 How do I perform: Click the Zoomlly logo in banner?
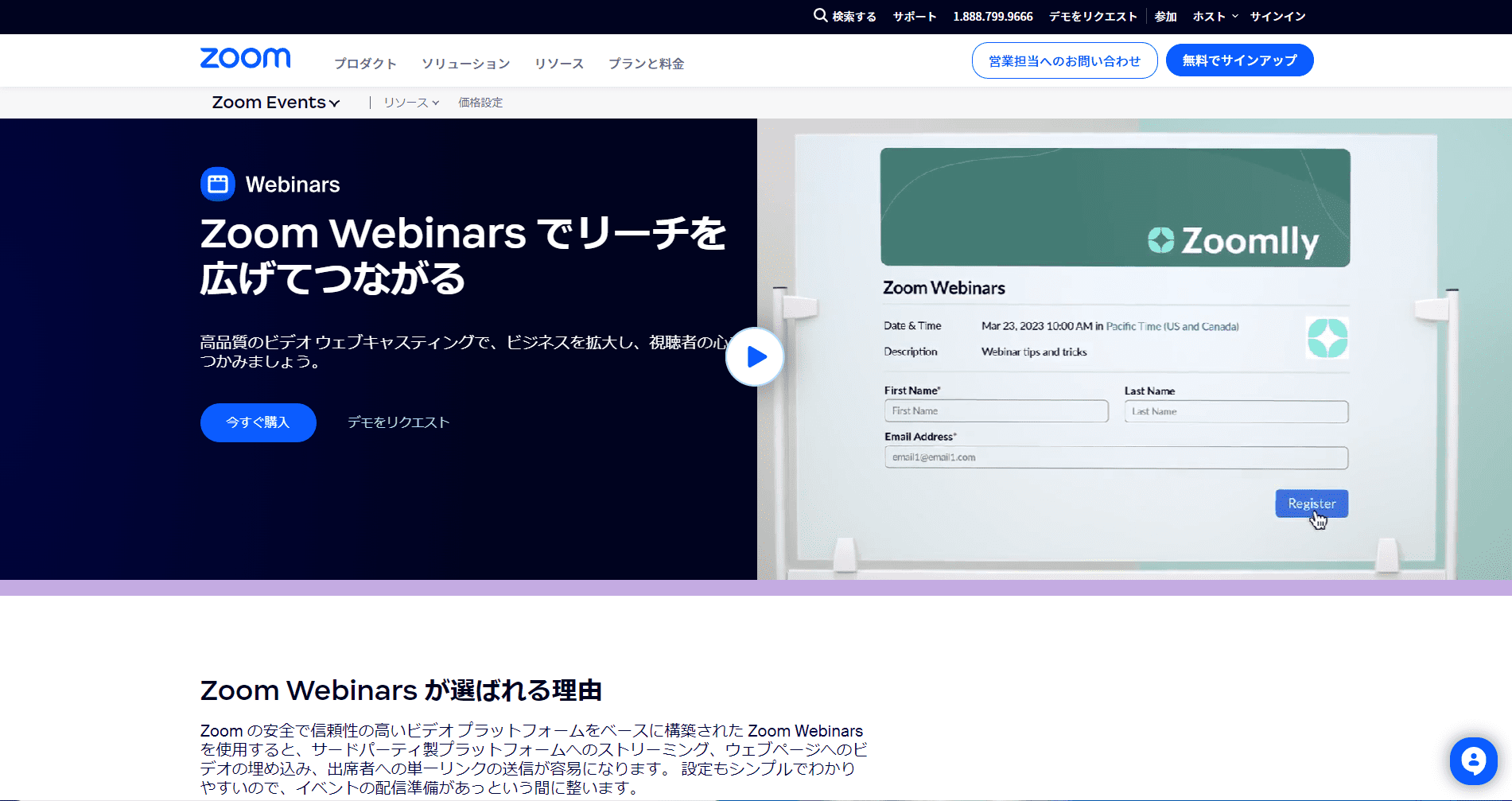click(1233, 240)
